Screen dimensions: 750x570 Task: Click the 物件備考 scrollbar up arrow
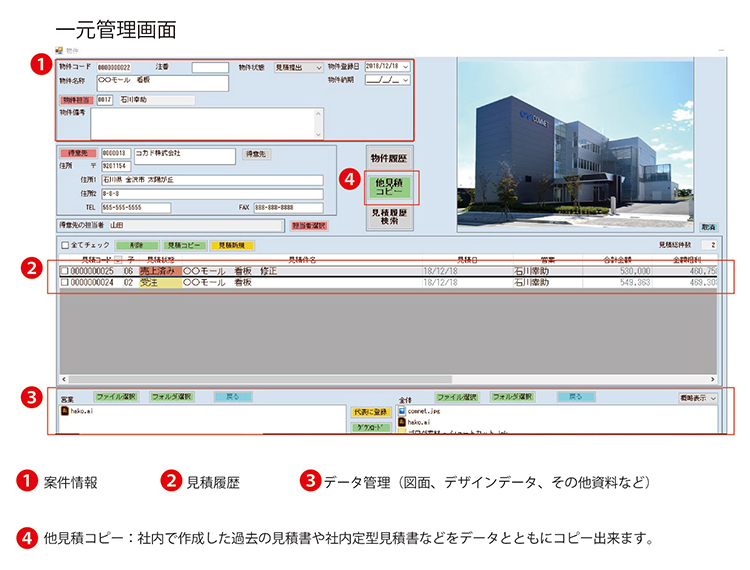[319, 113]
